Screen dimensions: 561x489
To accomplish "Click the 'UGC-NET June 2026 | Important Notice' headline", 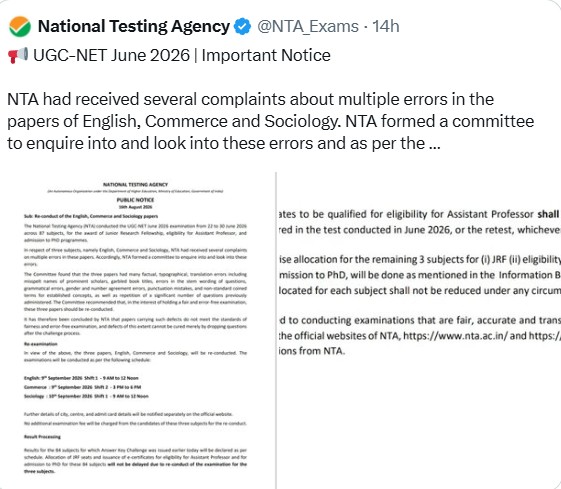I will pyautogui.click(x=182, y=55).
